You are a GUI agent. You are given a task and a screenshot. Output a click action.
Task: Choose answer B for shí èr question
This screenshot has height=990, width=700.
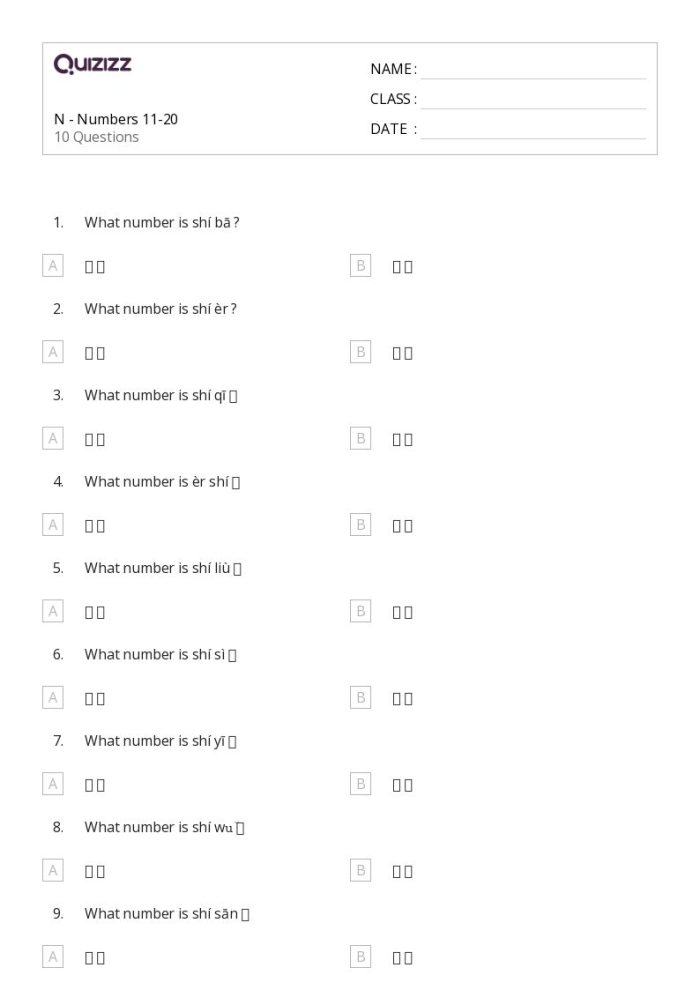click(361, 352)
